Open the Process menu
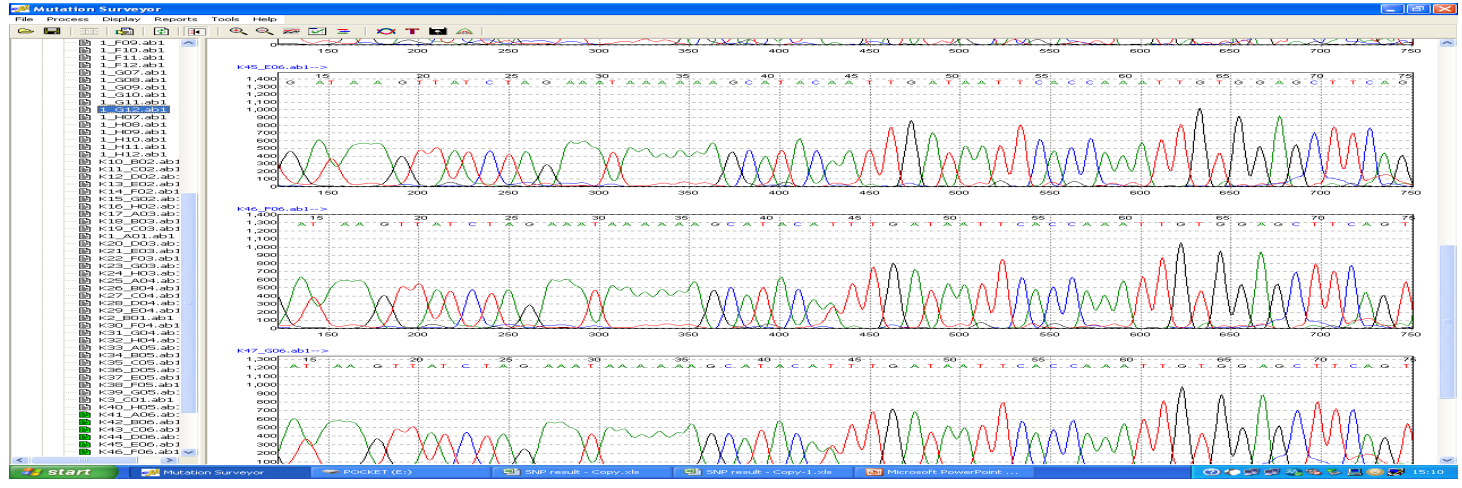Screen dimensions: 1462x488 tap(67, 19)
